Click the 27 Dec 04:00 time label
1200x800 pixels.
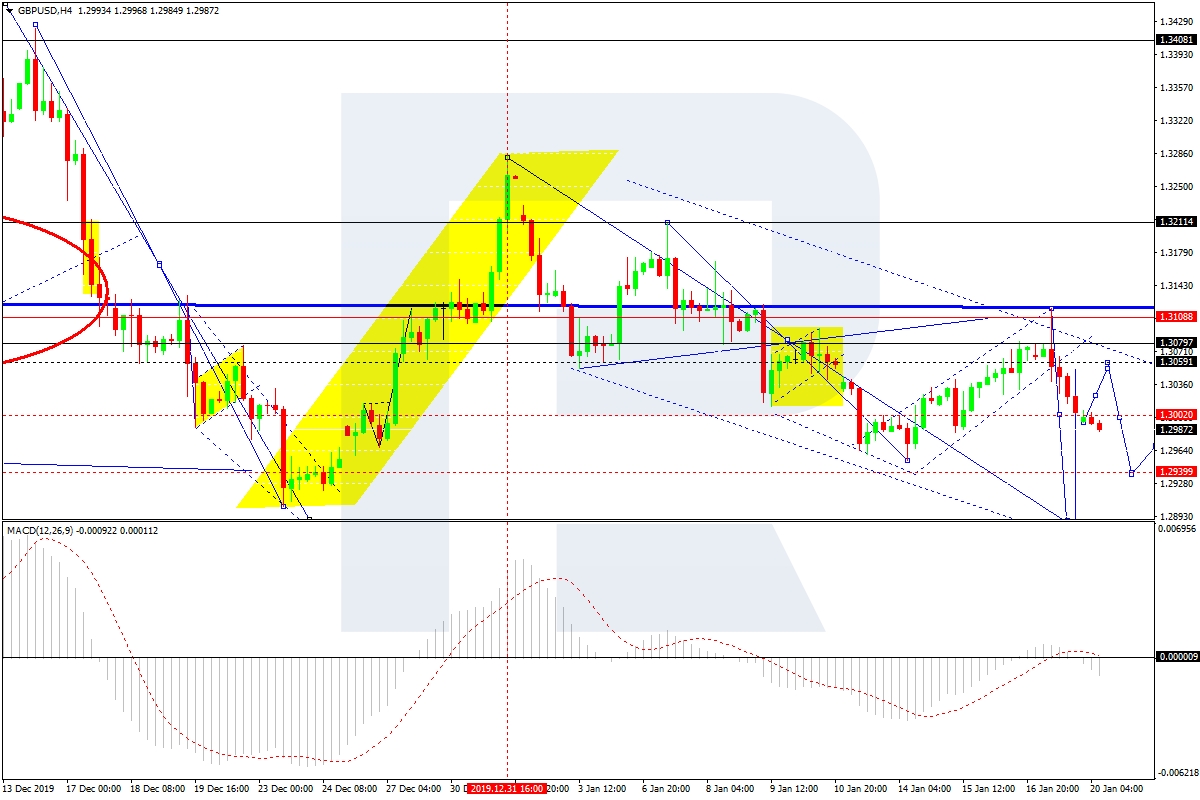pos(413,789)
